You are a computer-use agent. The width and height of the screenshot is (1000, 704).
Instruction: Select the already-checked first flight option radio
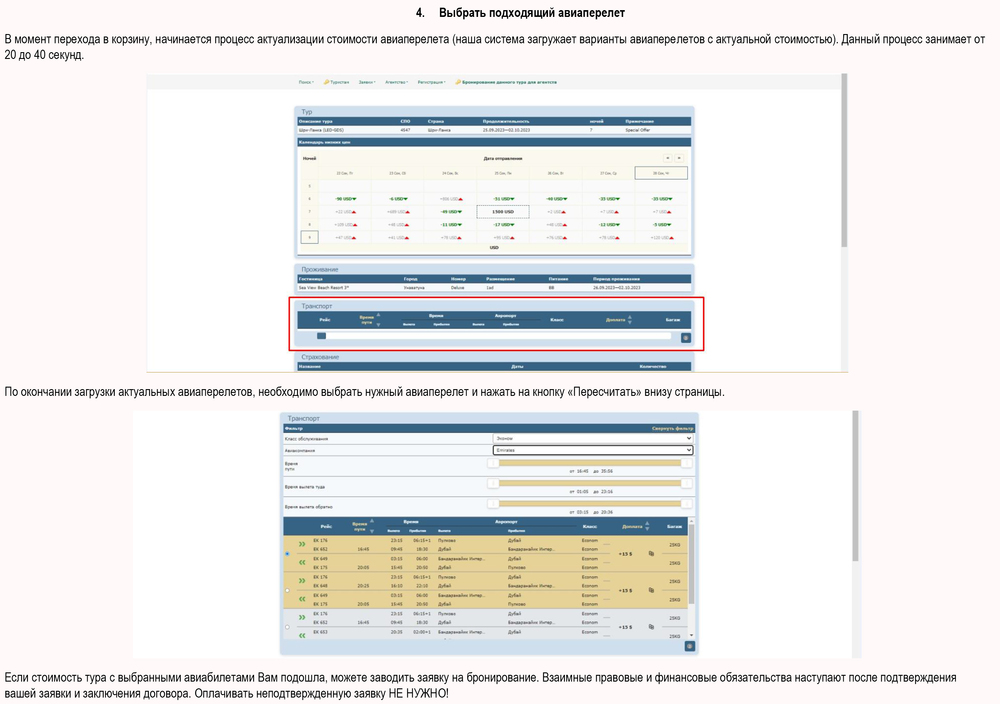[x=287, y=554]
